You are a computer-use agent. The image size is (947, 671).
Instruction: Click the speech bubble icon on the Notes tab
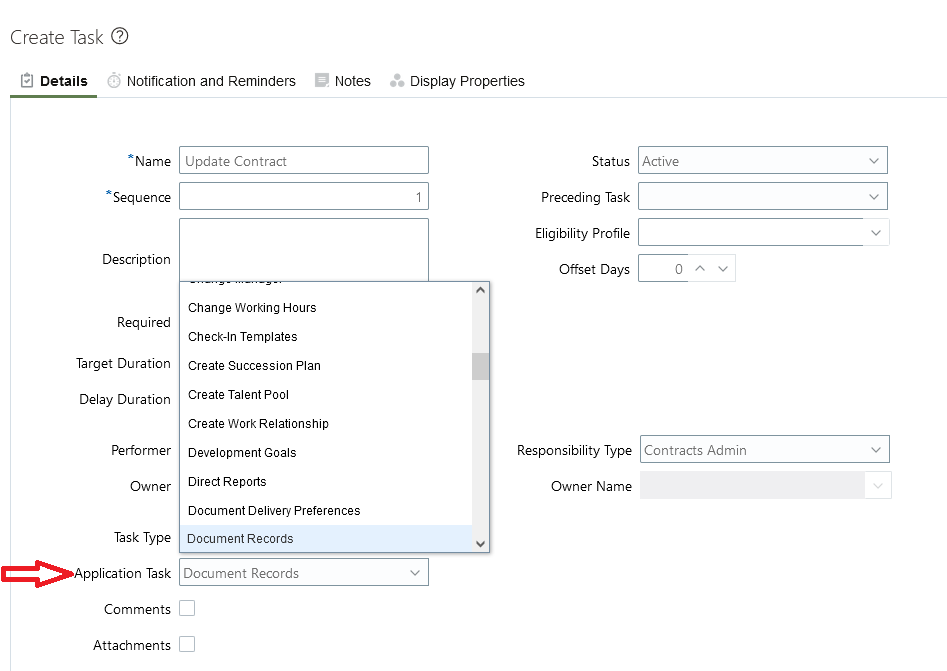[320, 80]
